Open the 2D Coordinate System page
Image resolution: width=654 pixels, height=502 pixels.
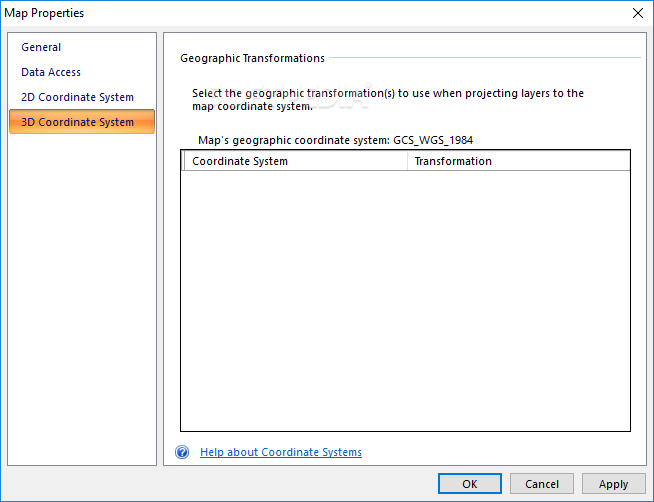click(x=78, y=97)
